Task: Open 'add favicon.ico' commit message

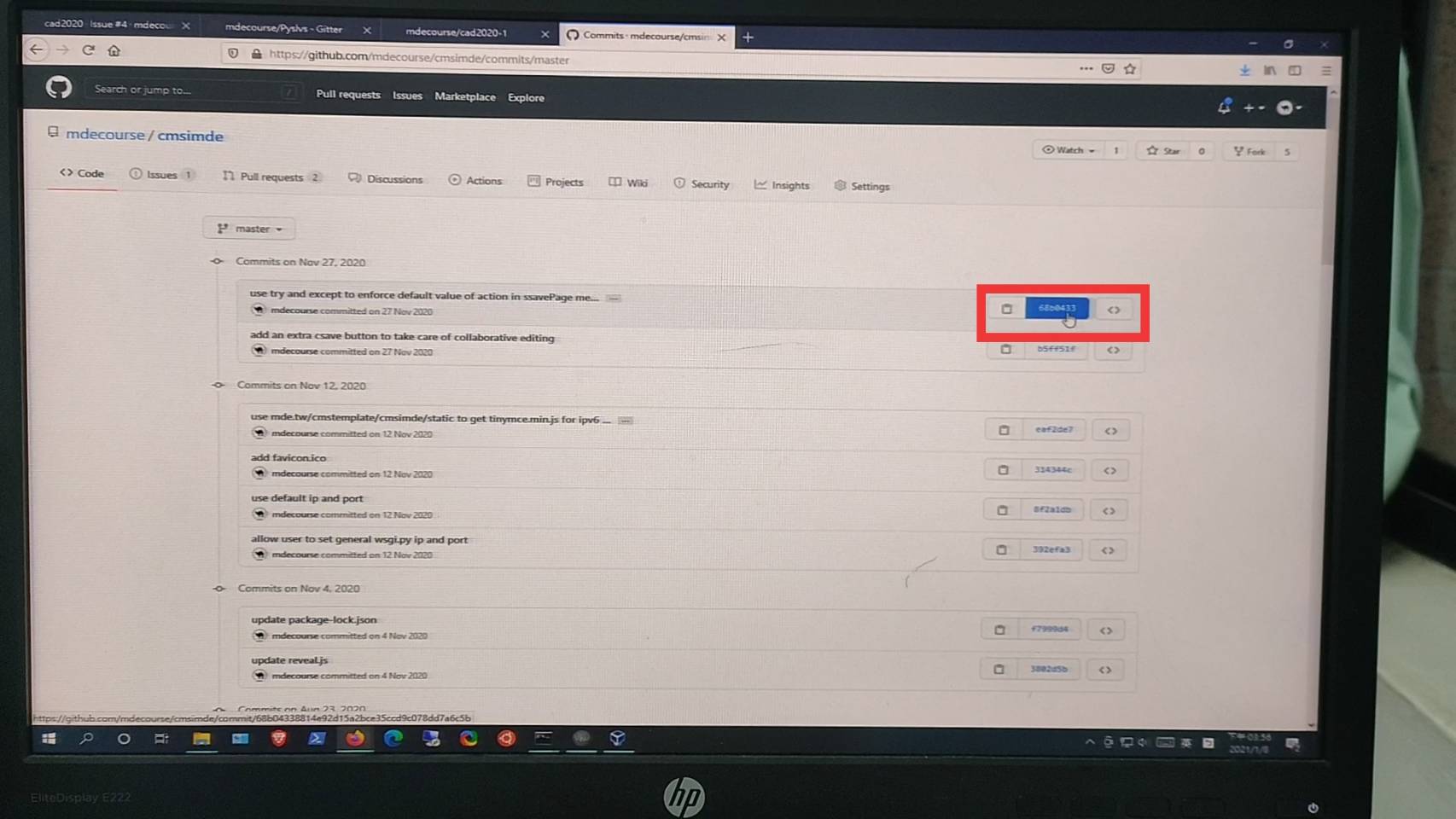Action: [288, 458]
